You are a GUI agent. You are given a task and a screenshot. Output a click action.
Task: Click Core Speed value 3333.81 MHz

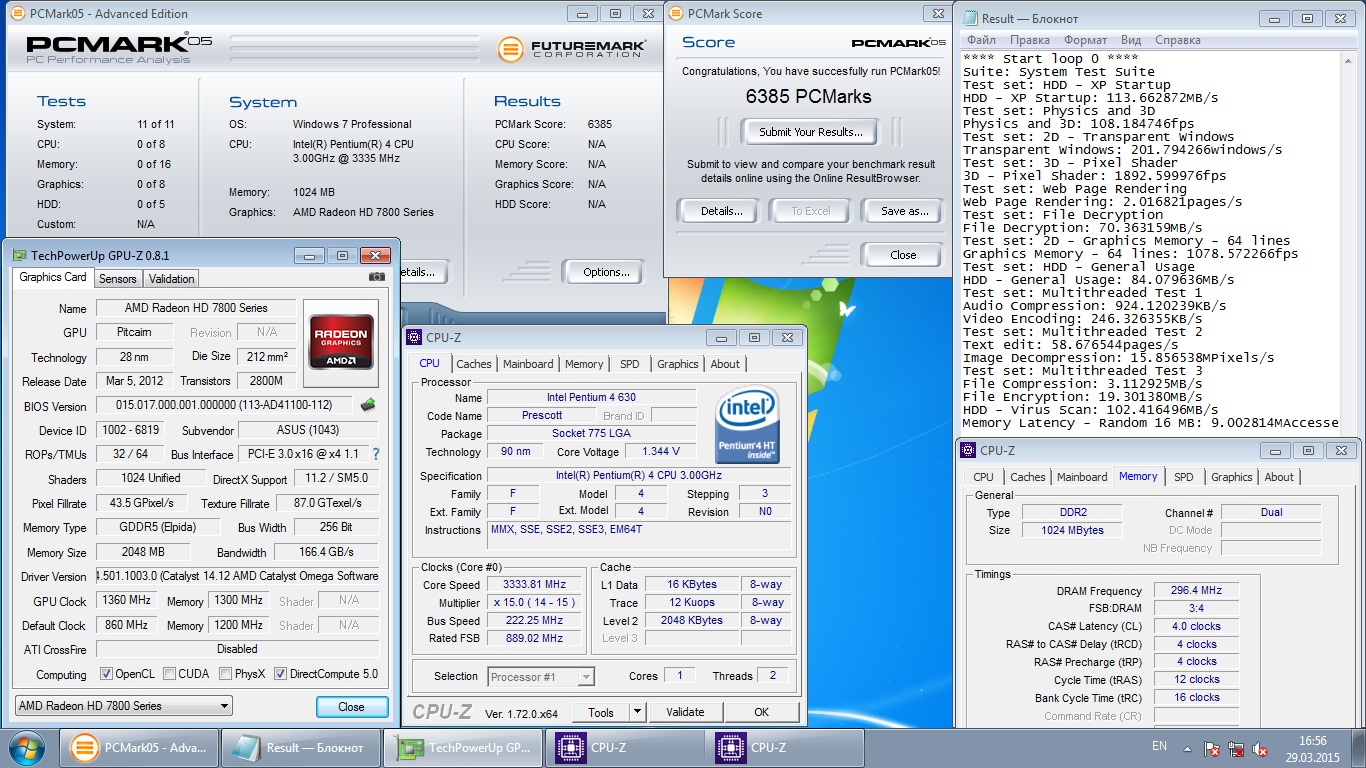click(x=535, y=585)
